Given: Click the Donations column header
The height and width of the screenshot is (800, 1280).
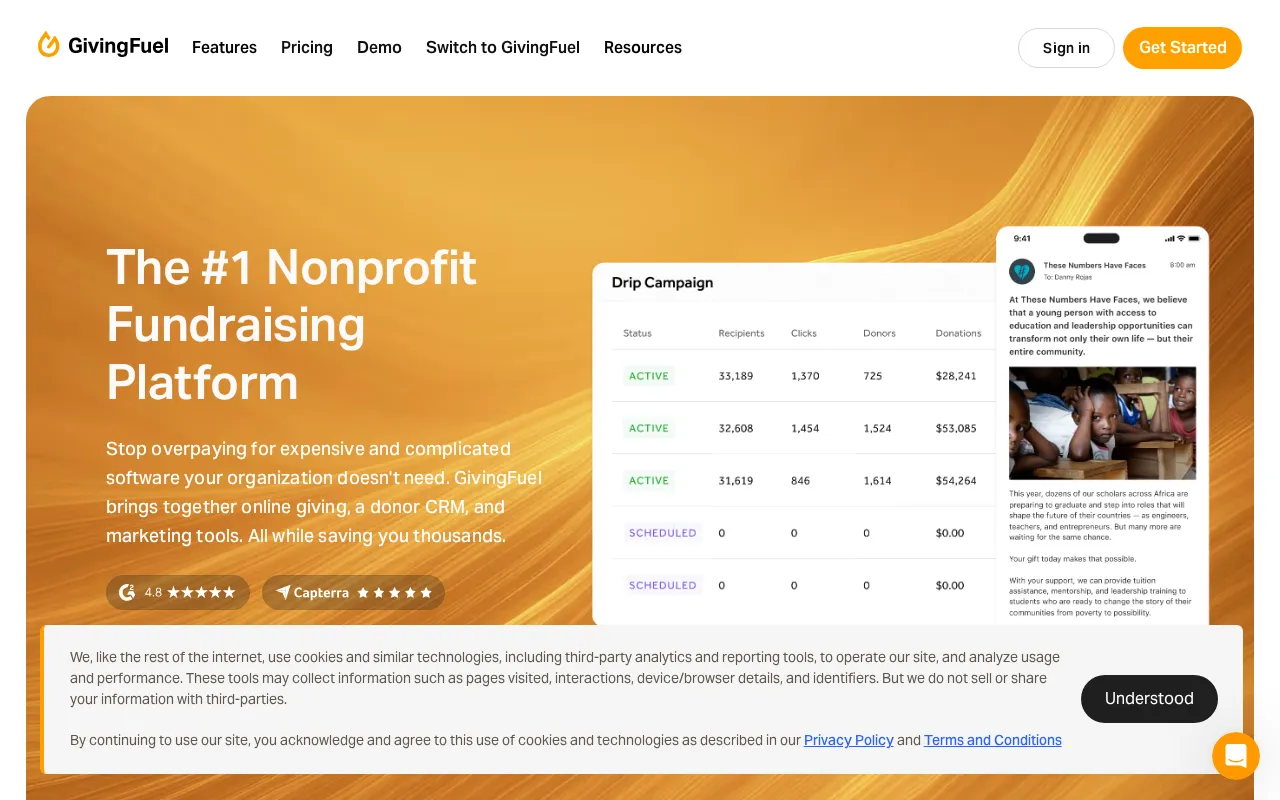Looking at the screenshot, I should tap(959, 333).
